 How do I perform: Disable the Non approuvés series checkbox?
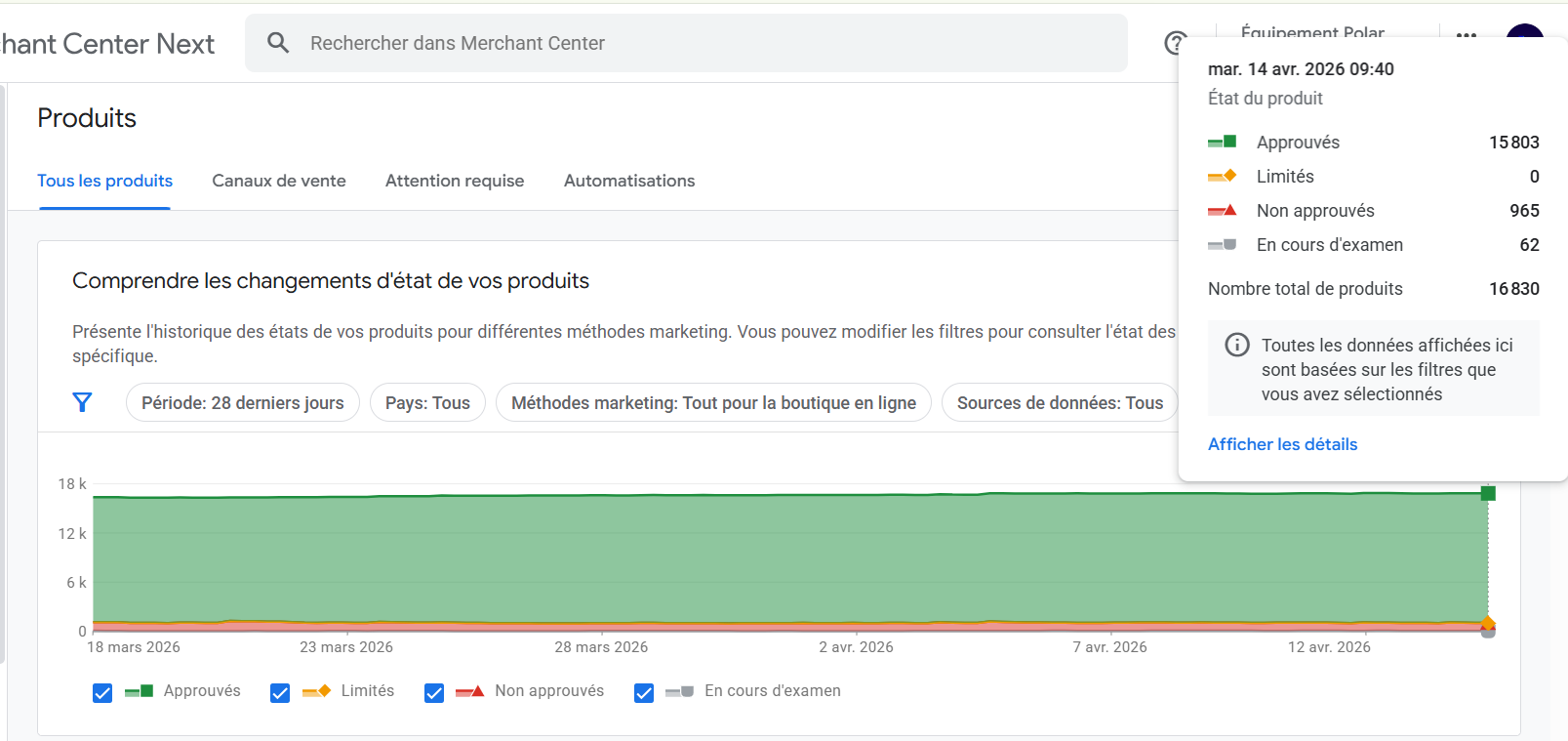tap(434, 692)
